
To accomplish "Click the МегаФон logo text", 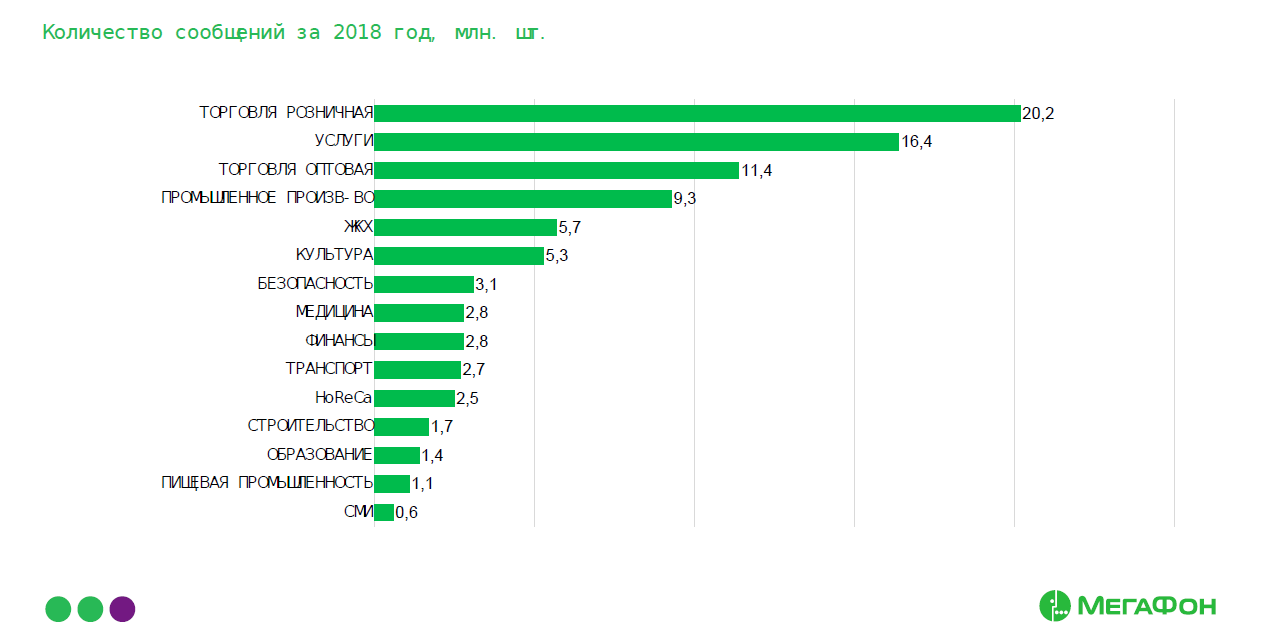I will pos(1146,606).
